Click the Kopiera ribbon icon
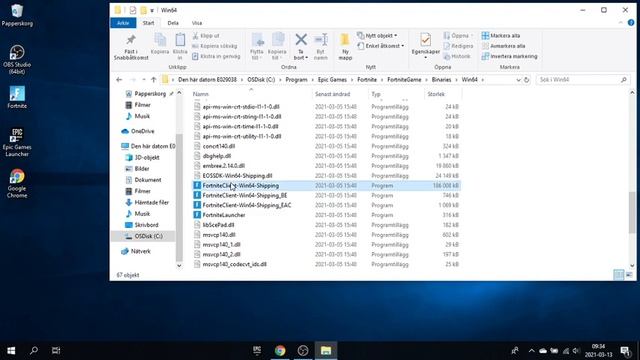 [x=160, y=40]
